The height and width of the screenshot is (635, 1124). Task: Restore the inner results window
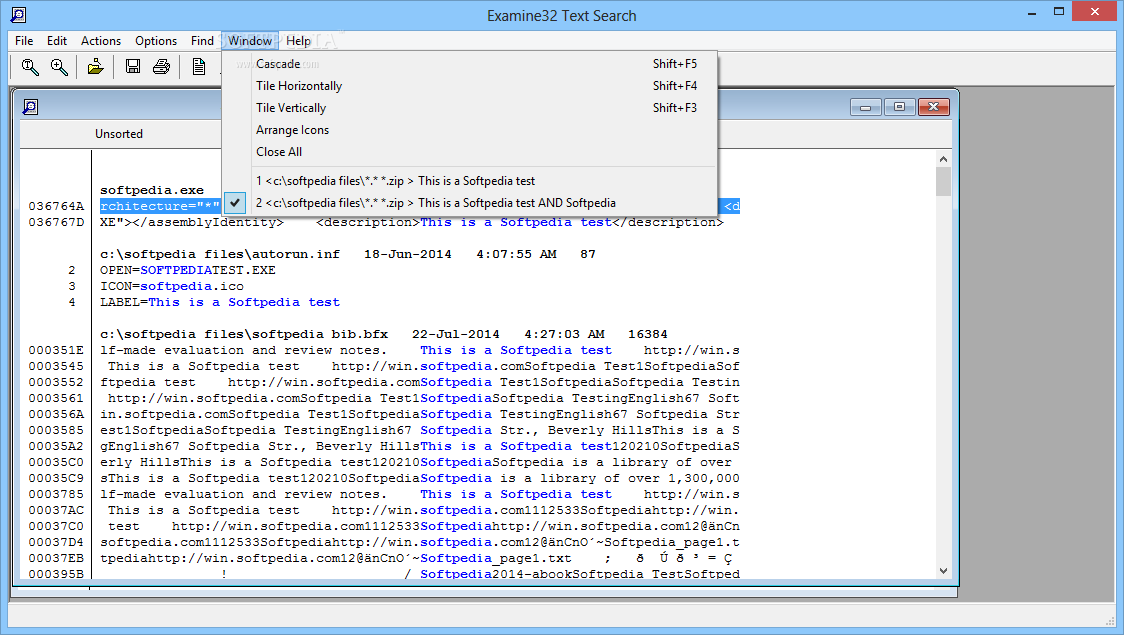tap(899, 108)
